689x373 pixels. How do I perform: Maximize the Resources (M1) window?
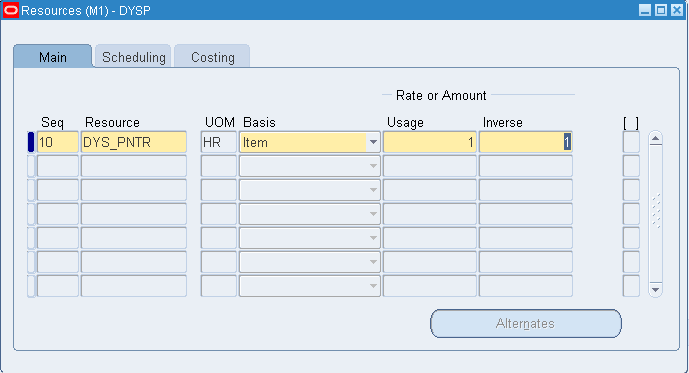(x=661, y=10)
